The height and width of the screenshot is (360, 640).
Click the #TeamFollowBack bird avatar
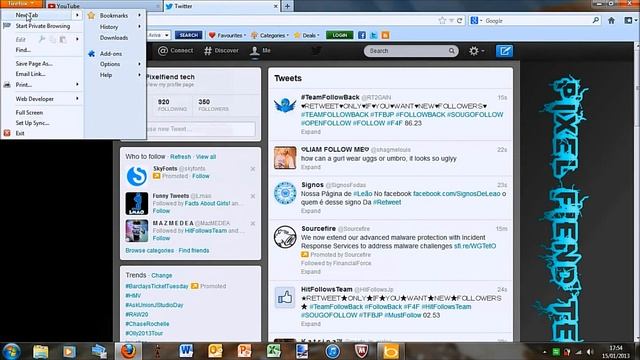point(285,106)
